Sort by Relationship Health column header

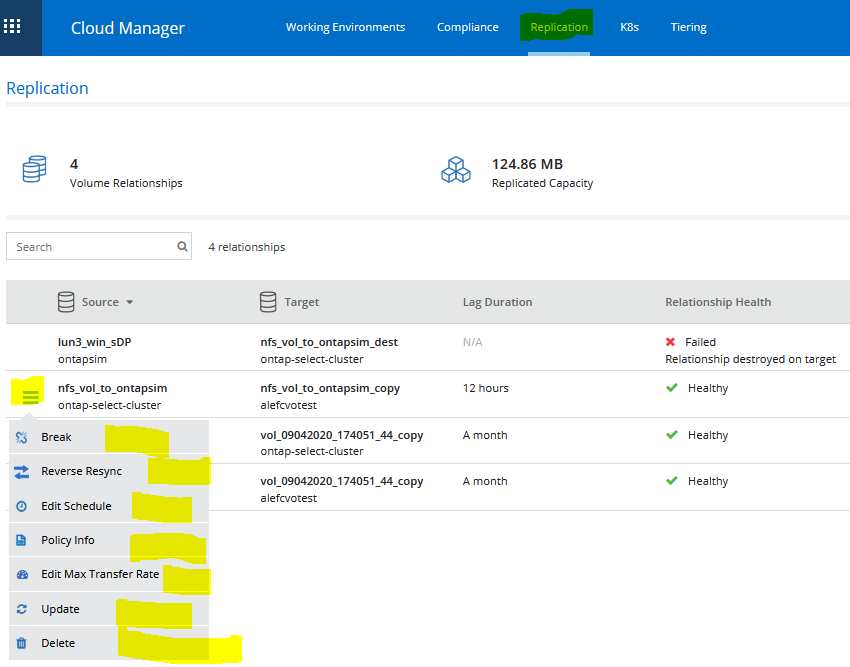pyautogui.click(x=718, y=302)
